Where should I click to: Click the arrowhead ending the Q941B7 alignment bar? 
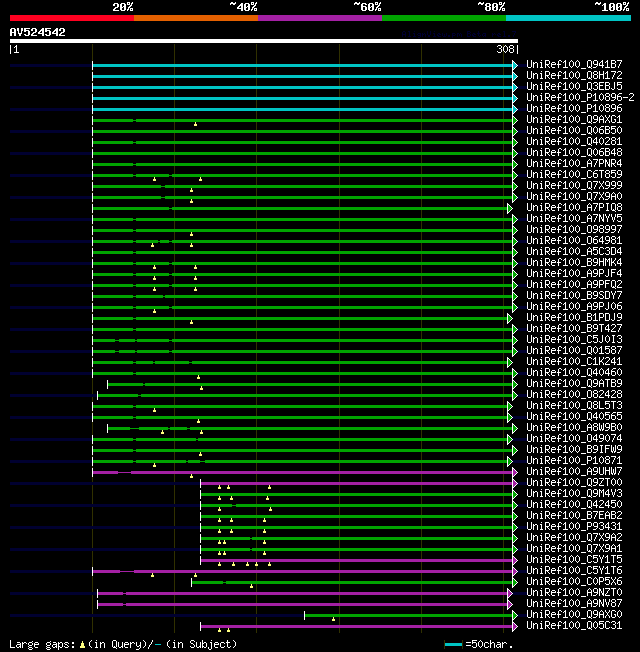[x=515, y=64]
